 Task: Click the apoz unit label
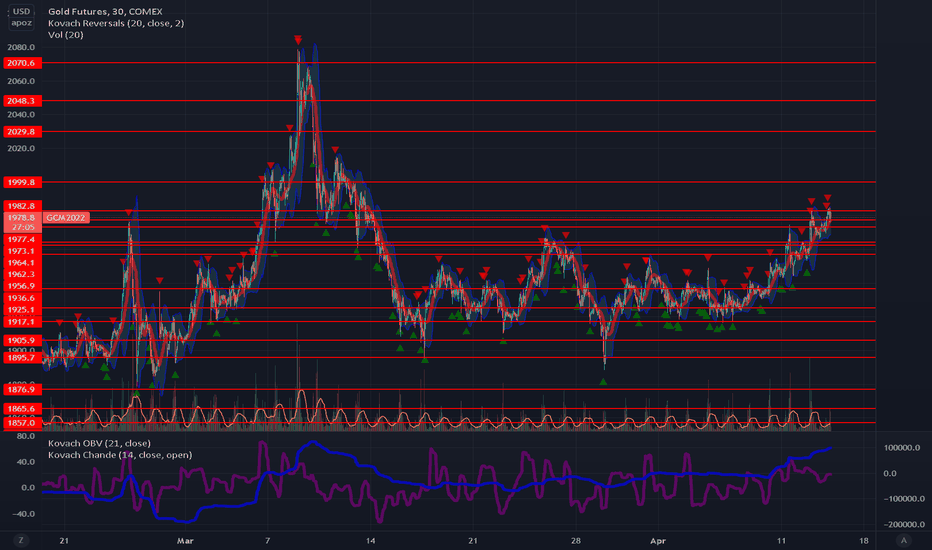[x=21, y=23]
